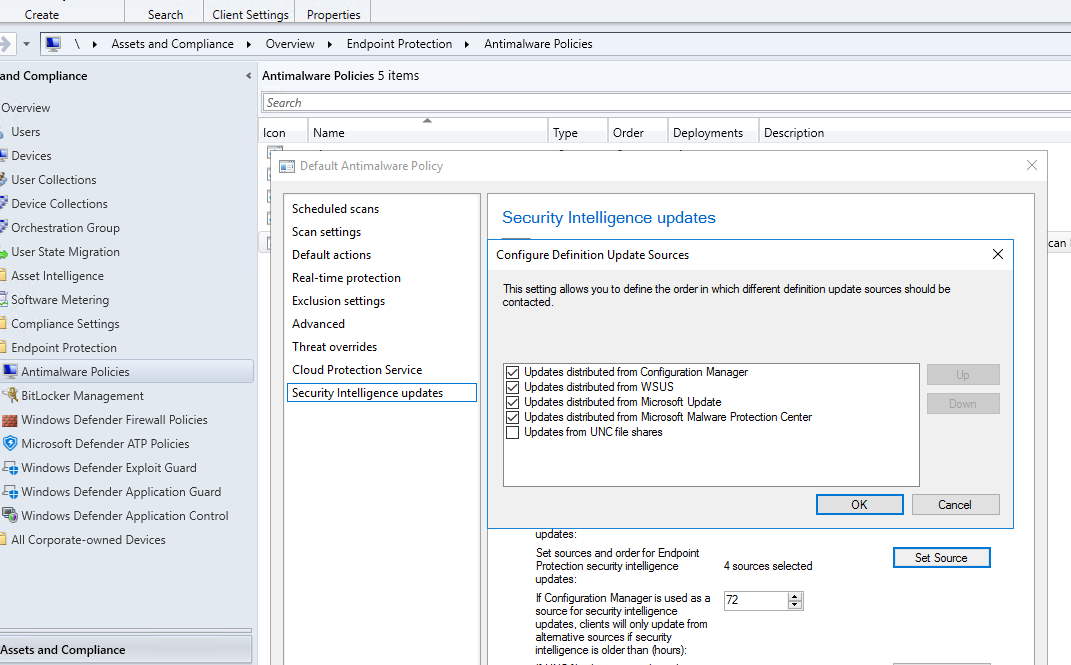Image resolution: width=1071 pixels, height=665 pixels.
Task: Click the Up reorder button
Action: (x=963, y=375)
